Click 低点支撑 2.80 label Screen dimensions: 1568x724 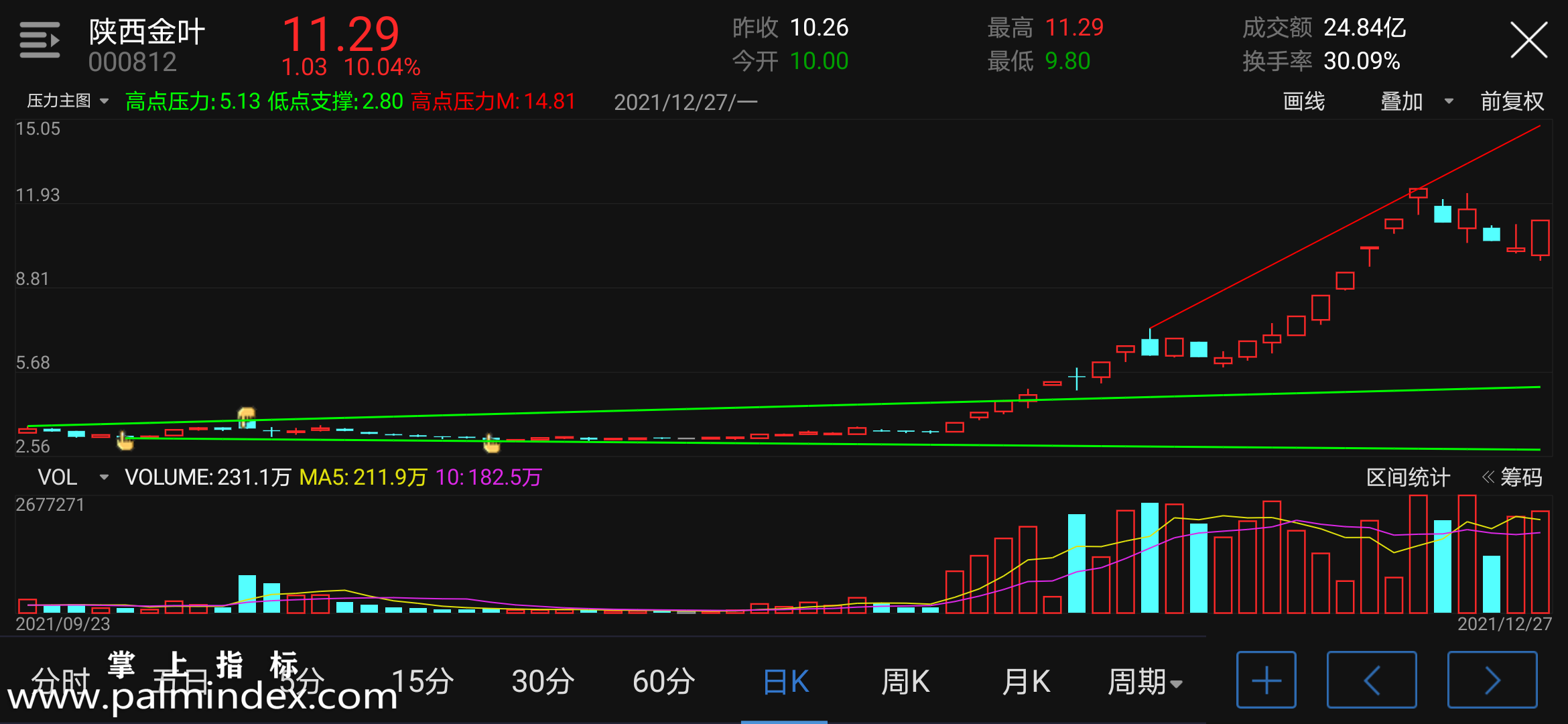336,101
